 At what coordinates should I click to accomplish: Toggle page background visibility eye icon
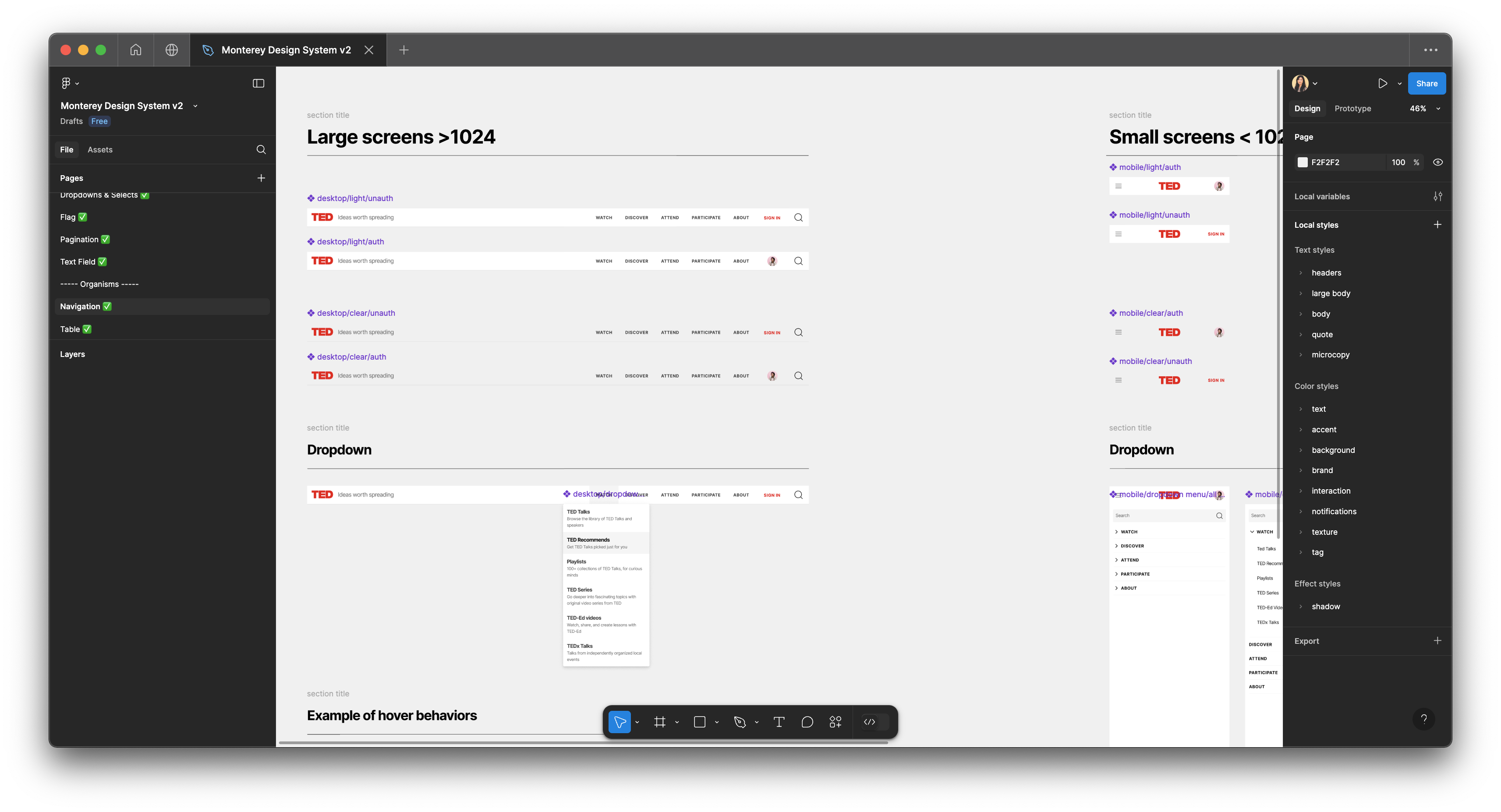pyautogui.click(x=1437, y=162)
